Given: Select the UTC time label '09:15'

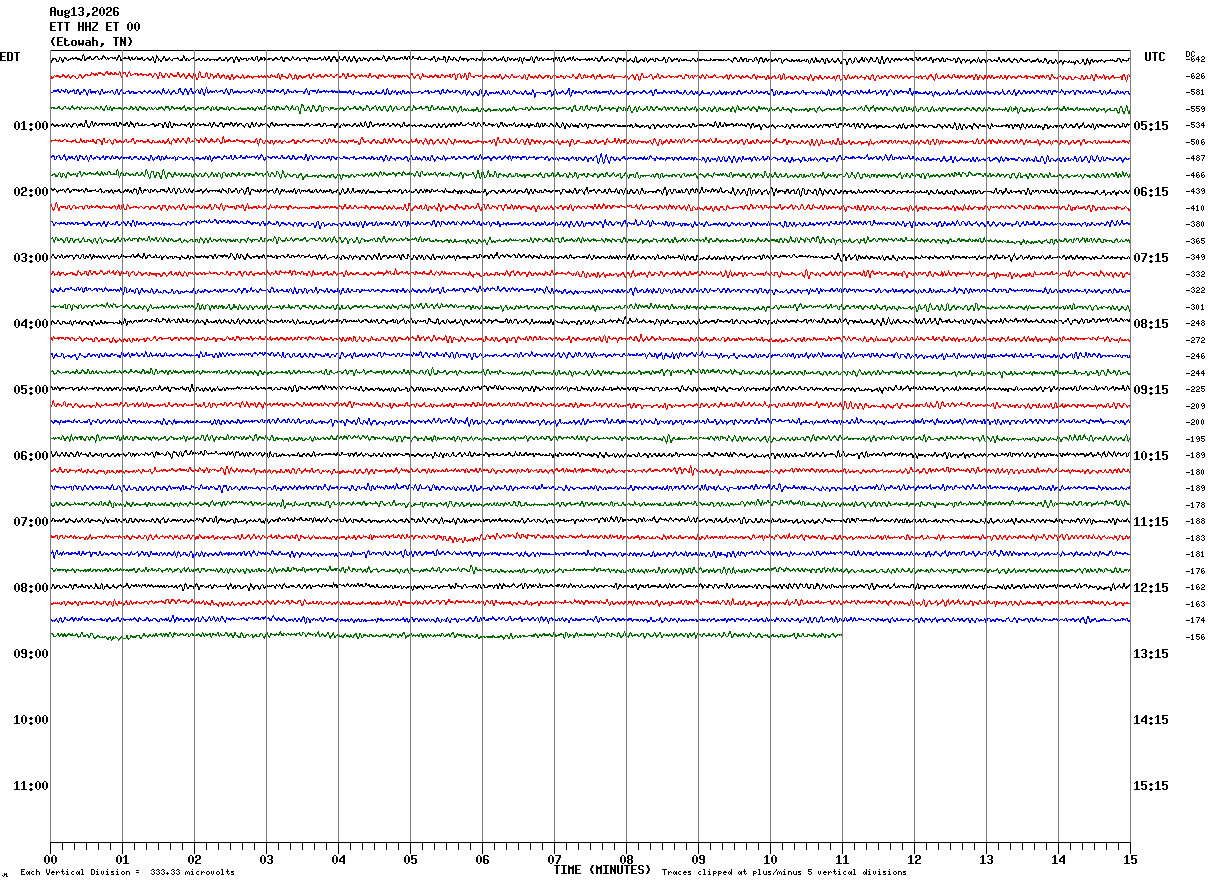Looking at the screenshot, I should click(x=1151, y=390).
